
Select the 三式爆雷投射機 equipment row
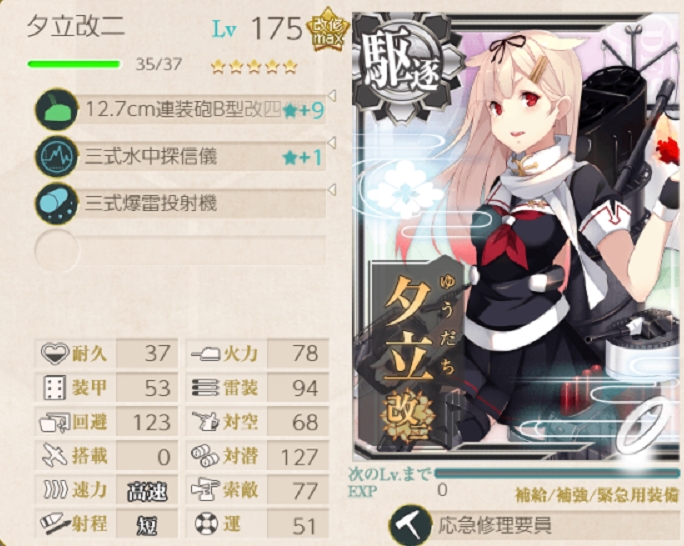point(180,204)
